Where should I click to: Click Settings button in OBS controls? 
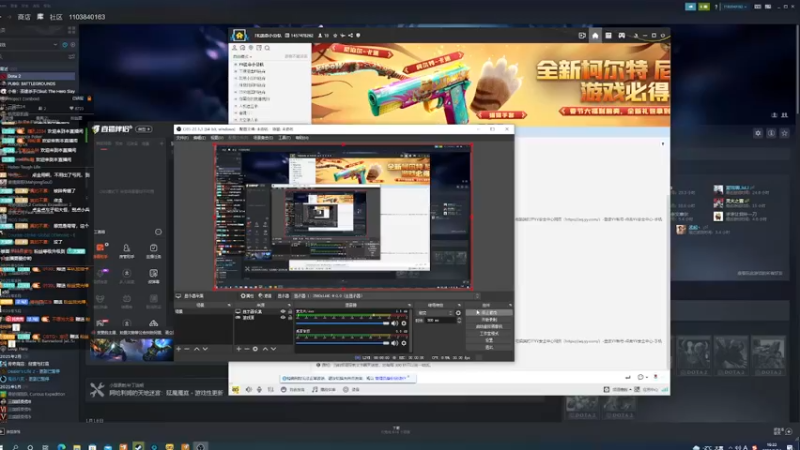point(489,340)
